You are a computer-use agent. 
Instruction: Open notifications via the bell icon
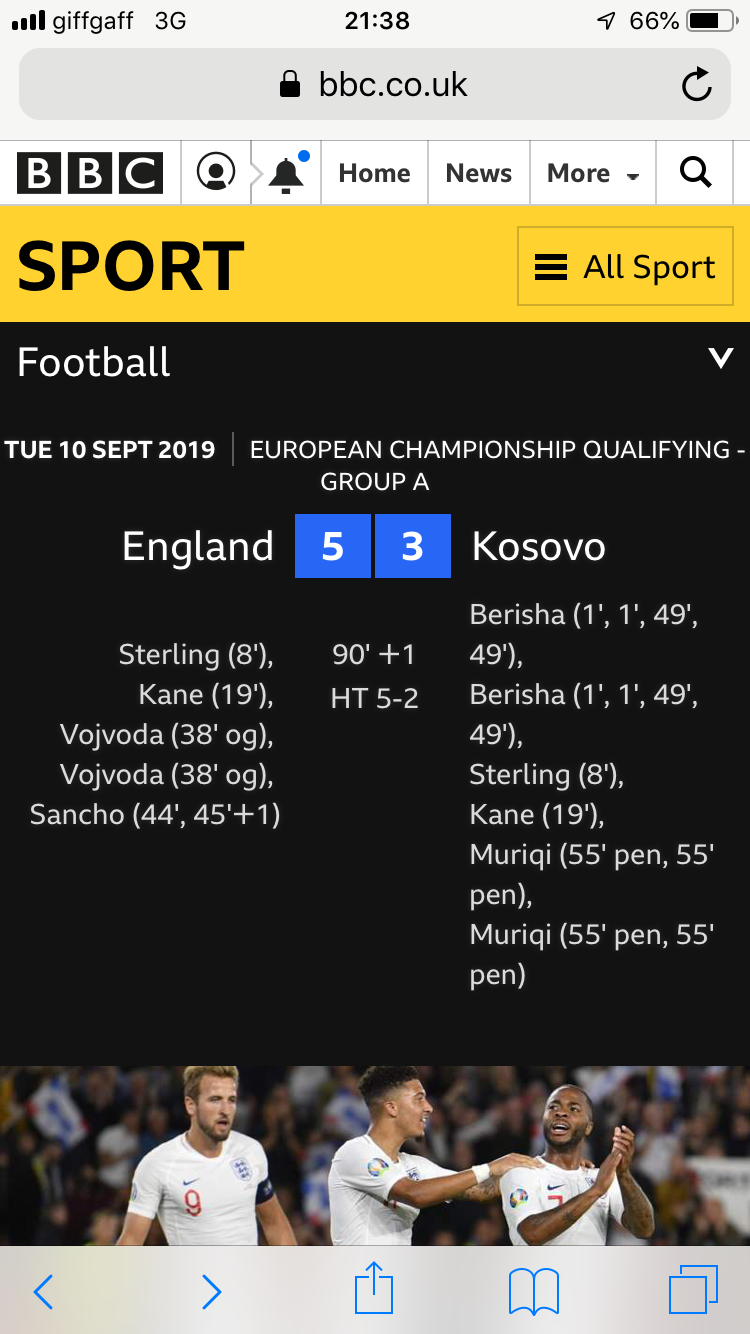287,173
